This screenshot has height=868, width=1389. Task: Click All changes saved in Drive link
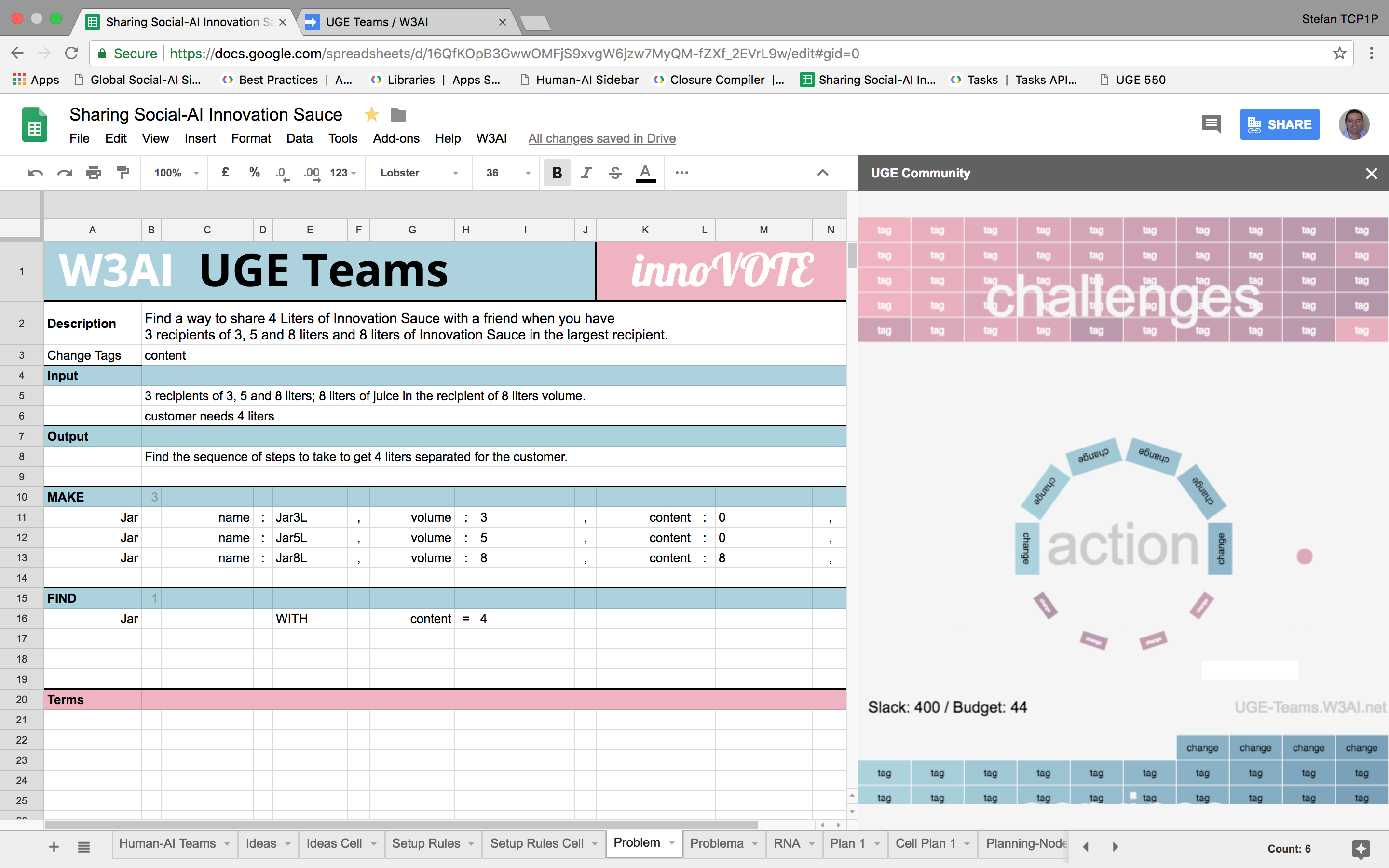(x=601, y=138)
